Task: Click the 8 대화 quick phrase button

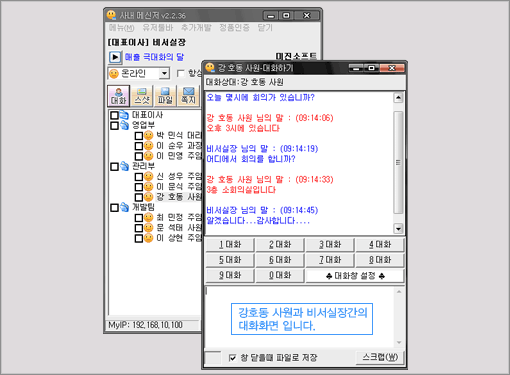Action: [380, 260]
